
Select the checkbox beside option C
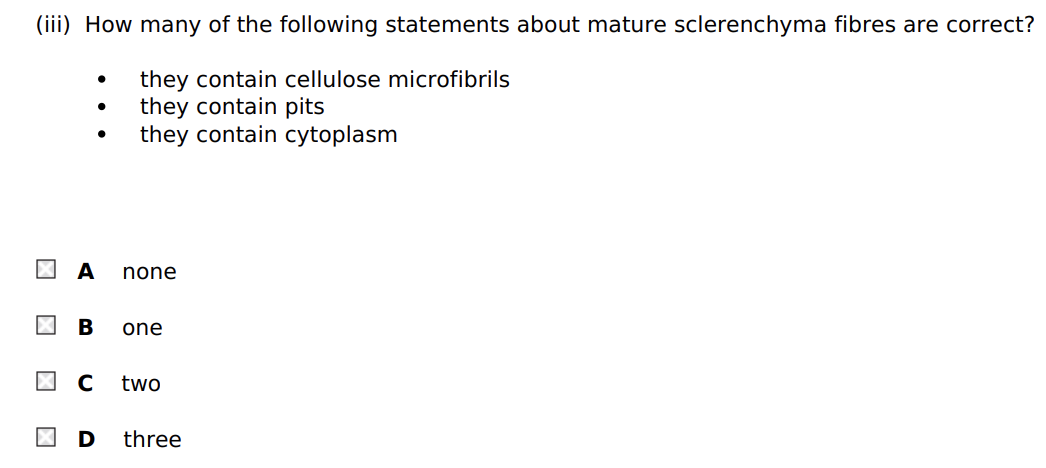coord(45,382)
